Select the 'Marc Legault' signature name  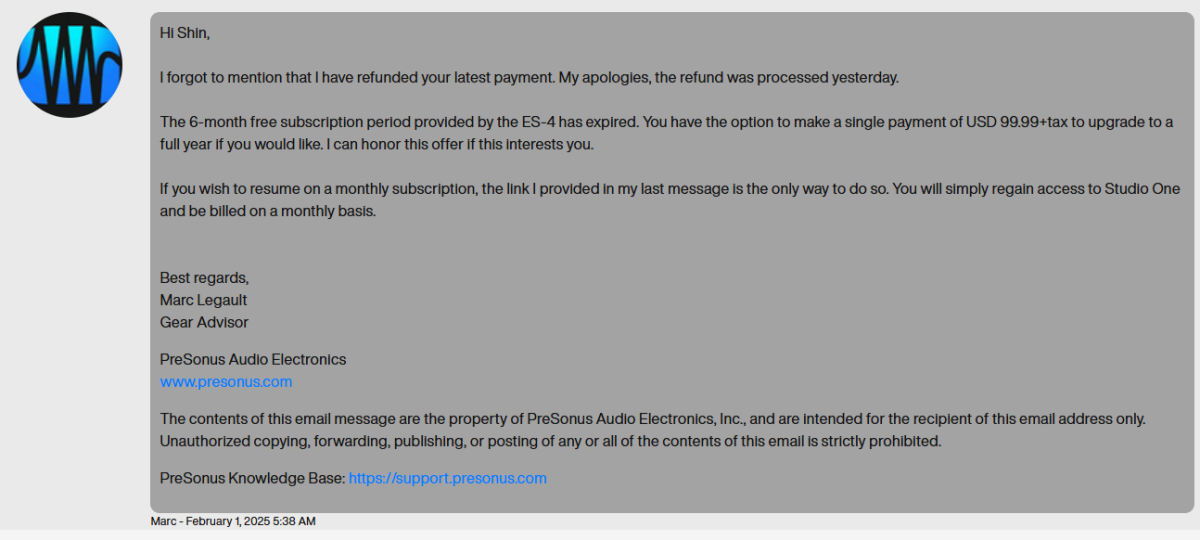203,300
